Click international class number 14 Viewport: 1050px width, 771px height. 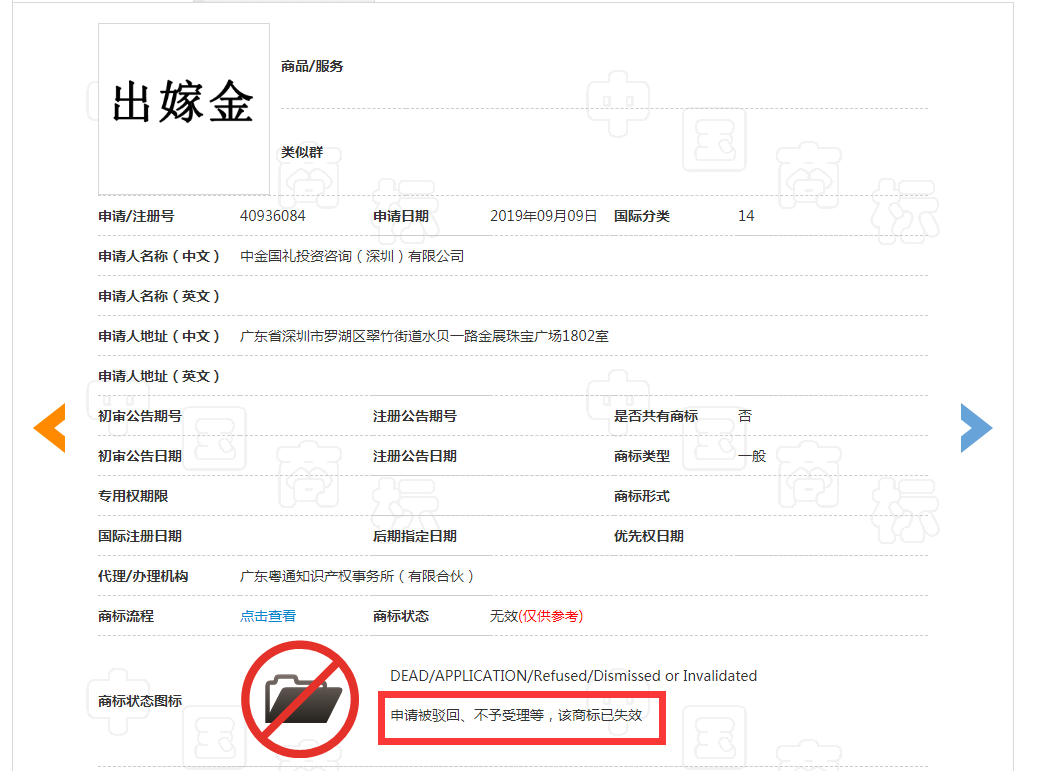(x=746, y=215)
